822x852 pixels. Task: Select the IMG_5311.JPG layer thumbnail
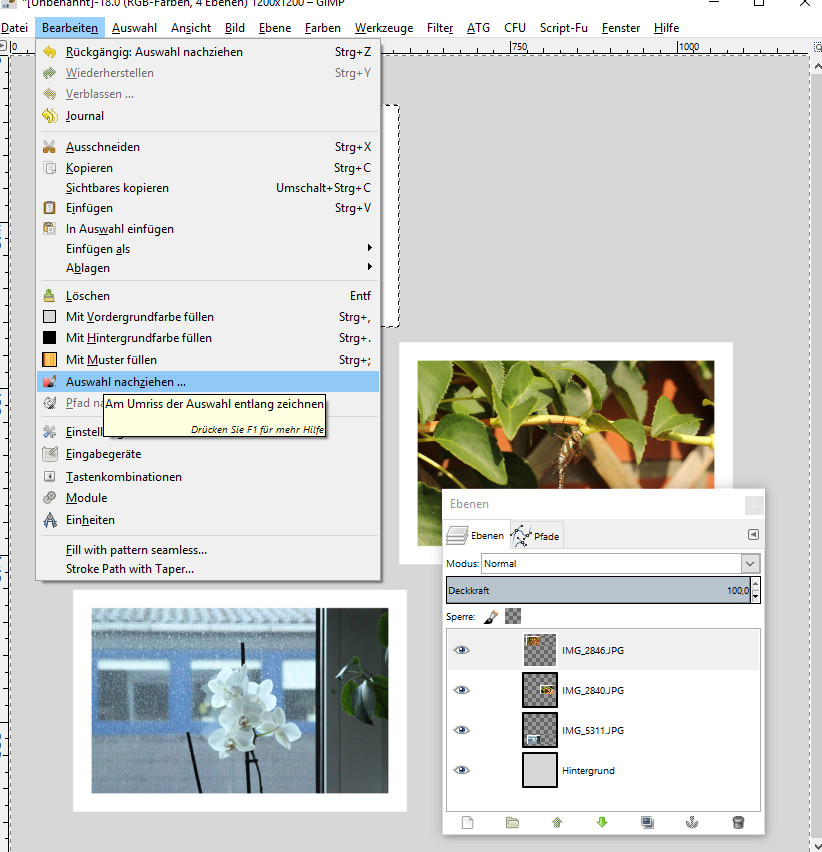tap(539, 730)
